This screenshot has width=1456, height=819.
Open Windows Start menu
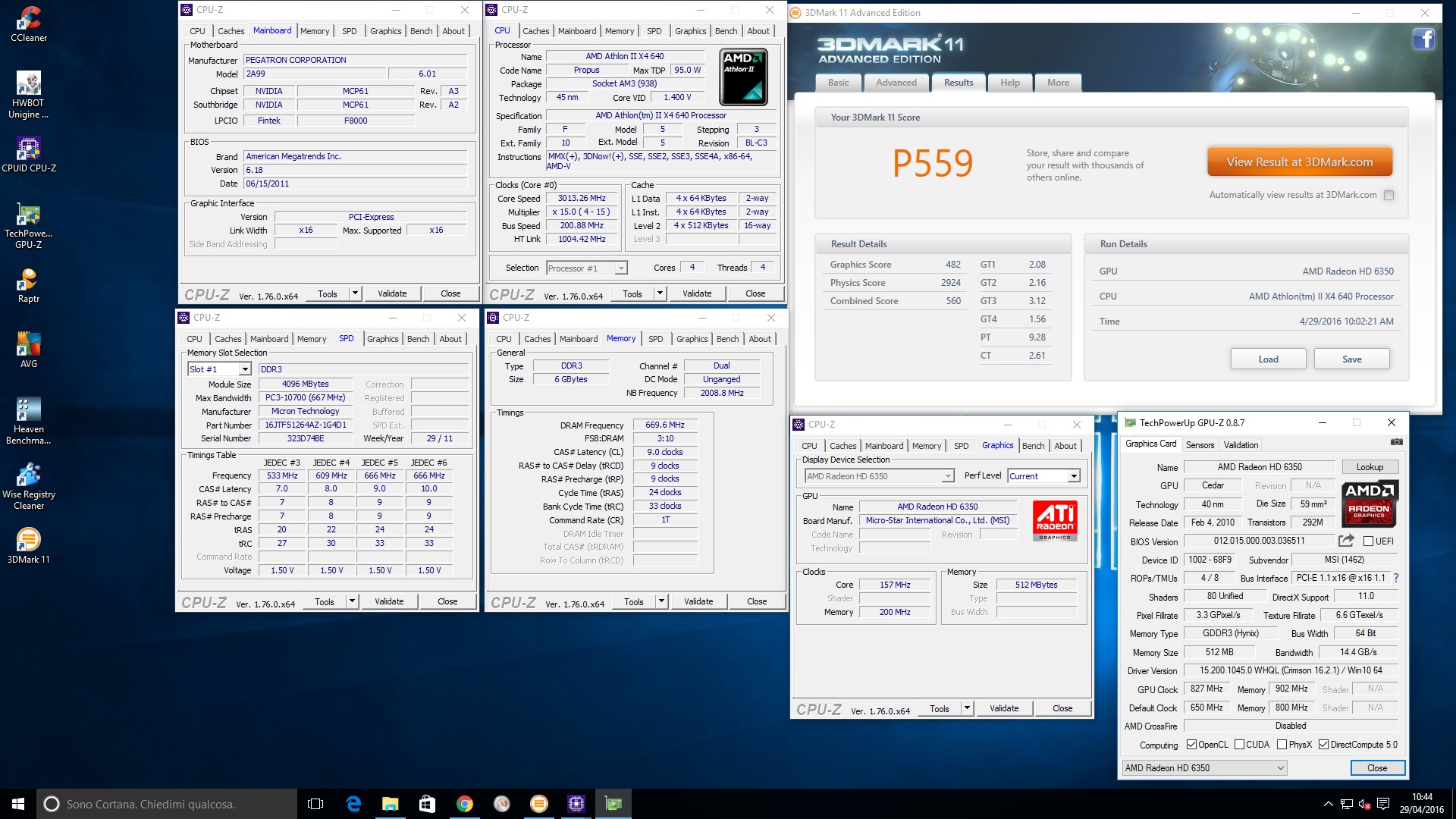(18, 804)
